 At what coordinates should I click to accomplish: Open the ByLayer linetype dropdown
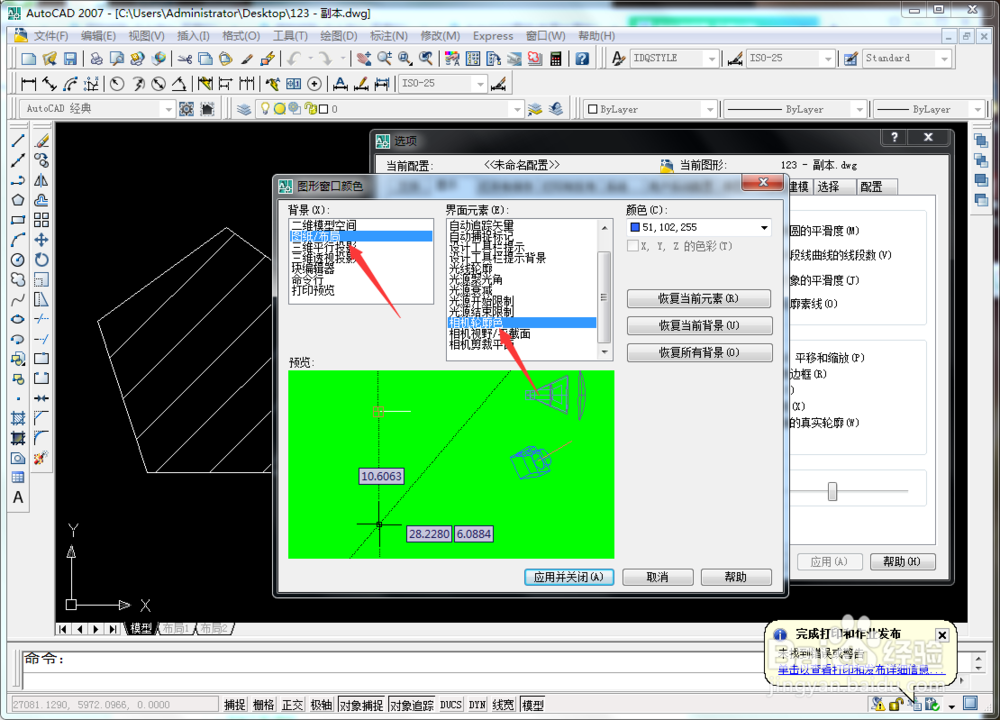click(795, 109)
